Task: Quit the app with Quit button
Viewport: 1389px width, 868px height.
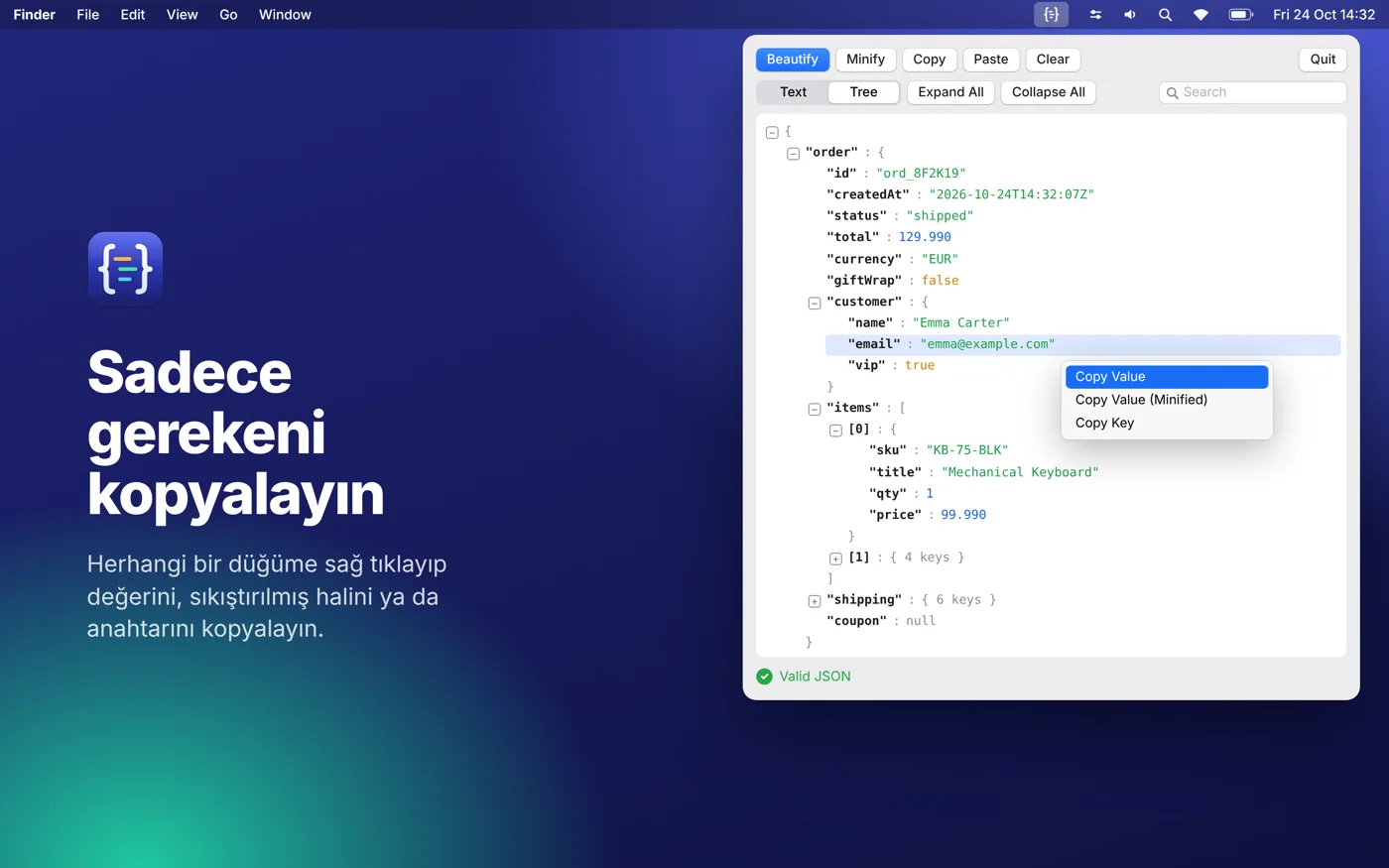Action: tap(1323, 60)
